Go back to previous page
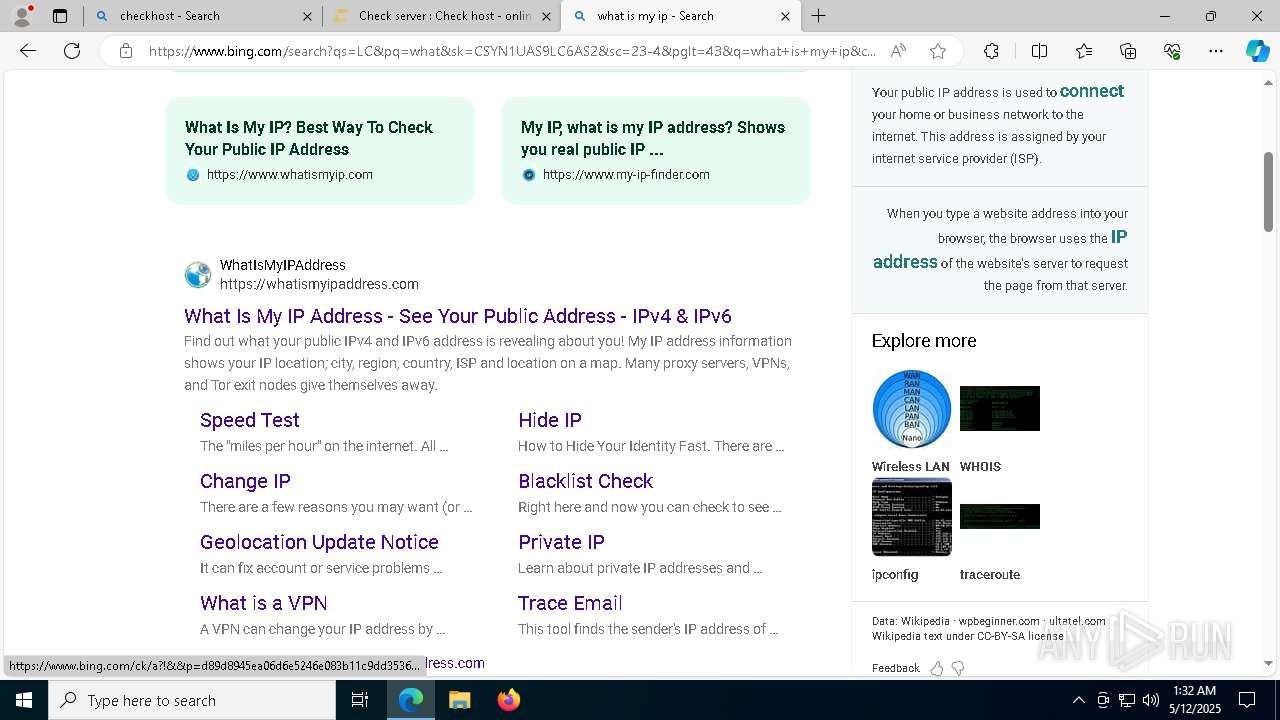The height and width of the screenshot is (720, 1280). point(28,51)
